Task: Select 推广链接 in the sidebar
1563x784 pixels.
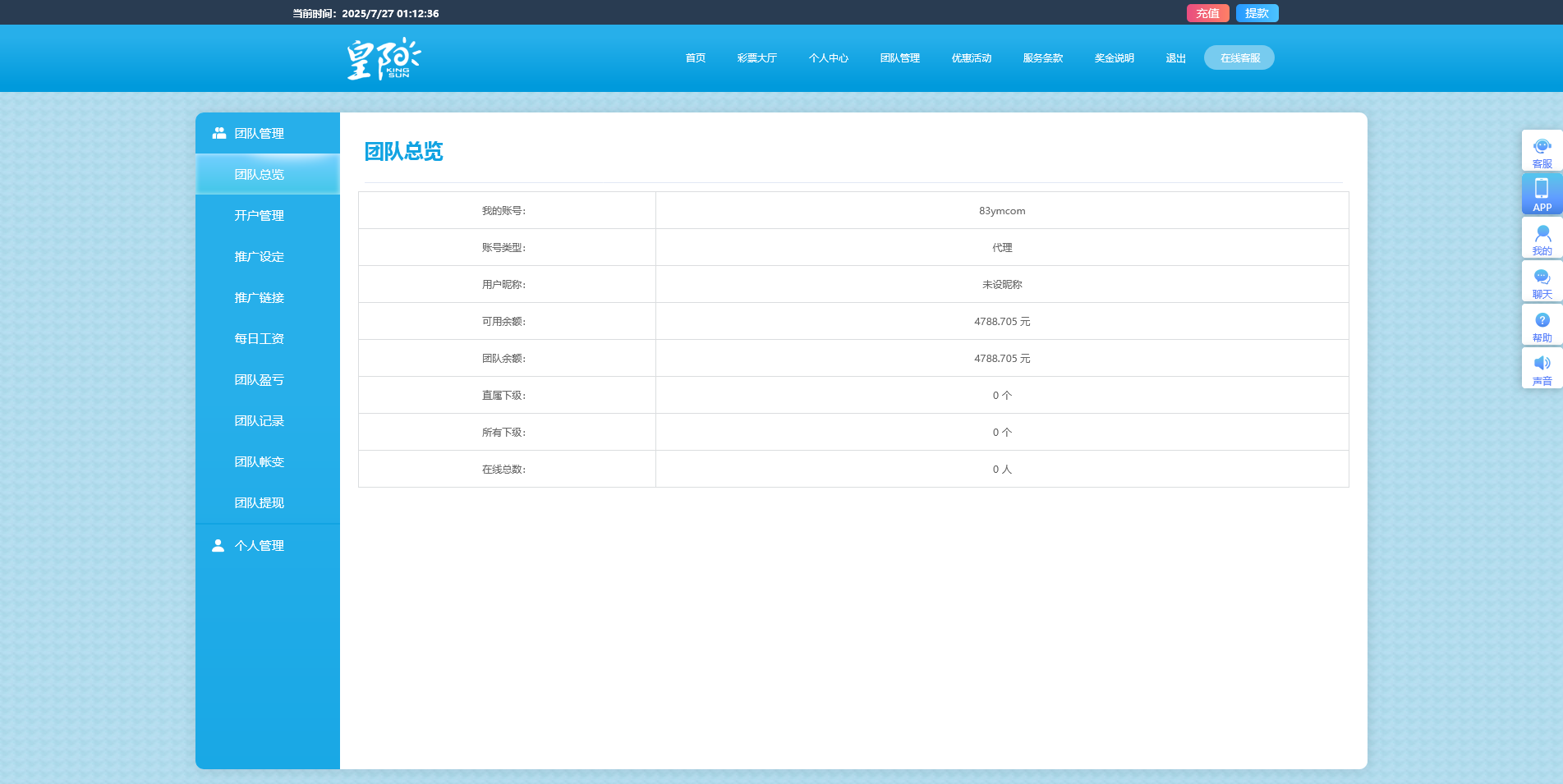Action: click(x=268, y=297)
